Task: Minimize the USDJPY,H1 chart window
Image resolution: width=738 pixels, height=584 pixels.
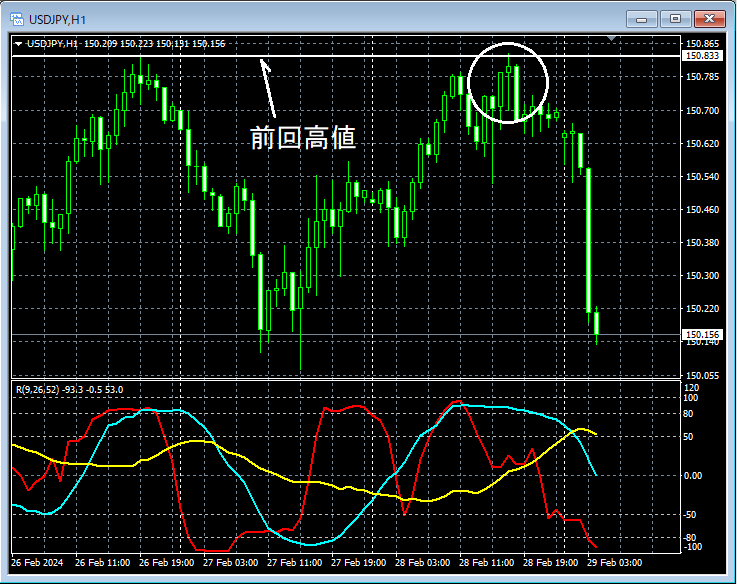Action: point(642,19)
